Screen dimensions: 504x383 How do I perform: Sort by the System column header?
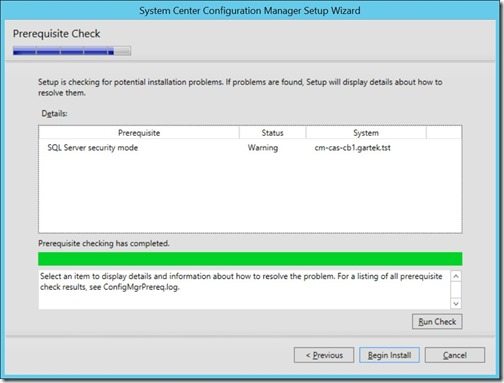[x=366, y=133]
